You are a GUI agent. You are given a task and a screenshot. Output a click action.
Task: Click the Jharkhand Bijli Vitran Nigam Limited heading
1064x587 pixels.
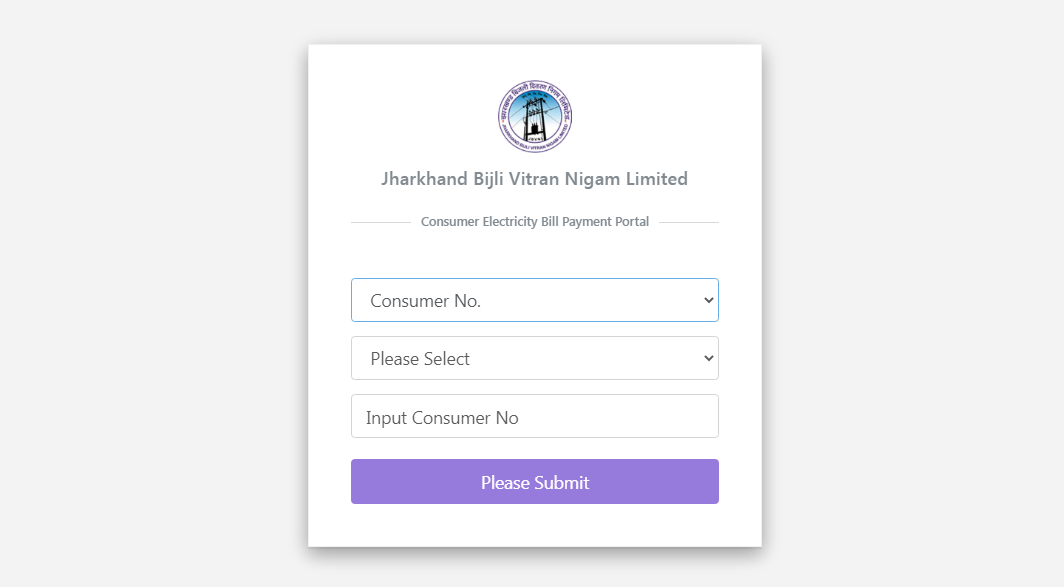click(535, 179)
